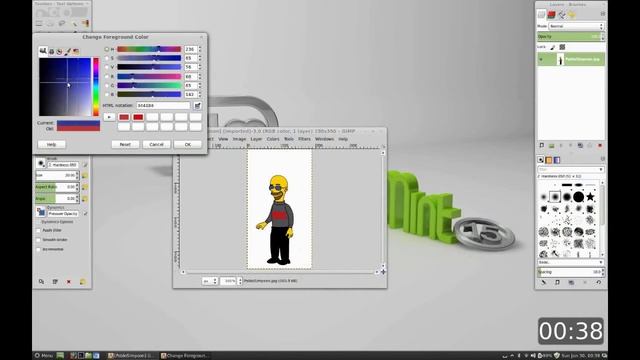Select the large solid round brush

(578, 197)
